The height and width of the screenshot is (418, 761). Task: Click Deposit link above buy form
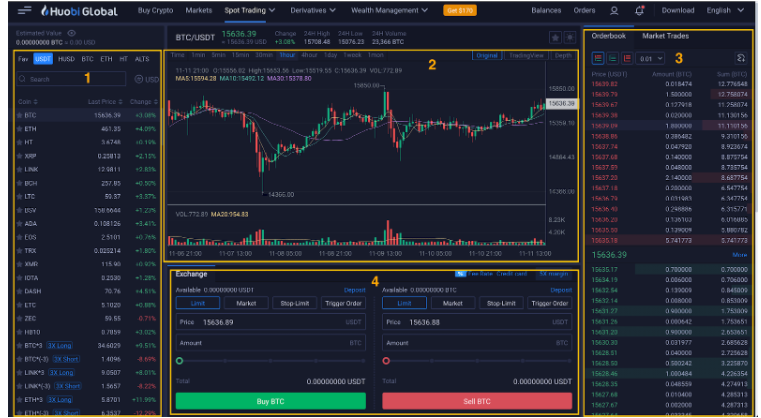(354, 290)
